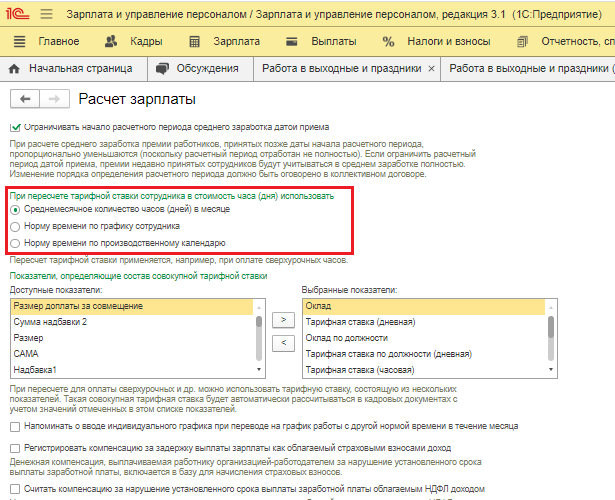Open the Налоги и взносы section

click(x=449, y=41)
